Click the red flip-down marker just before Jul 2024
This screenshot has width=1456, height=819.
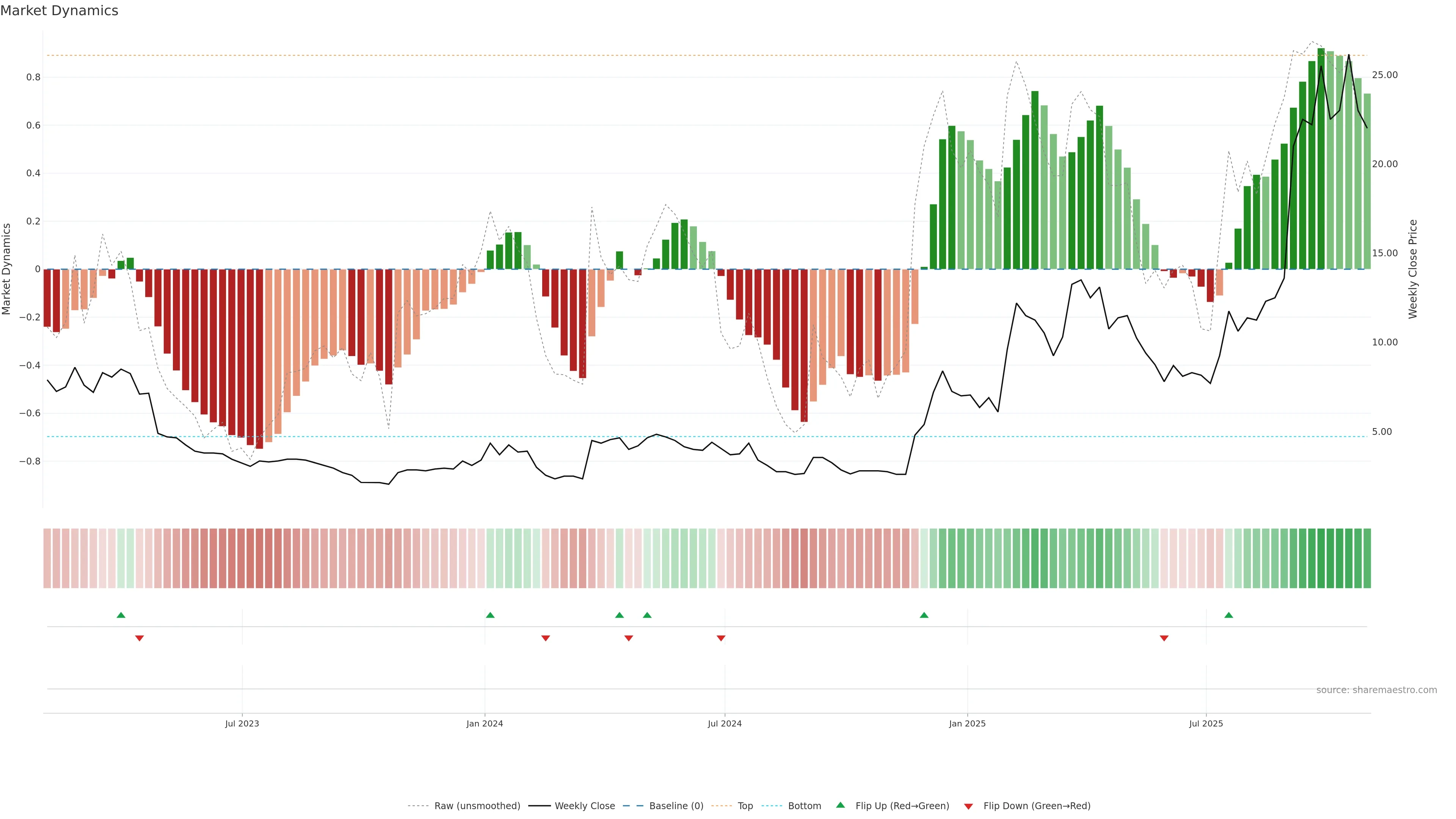tap(721, 638)
